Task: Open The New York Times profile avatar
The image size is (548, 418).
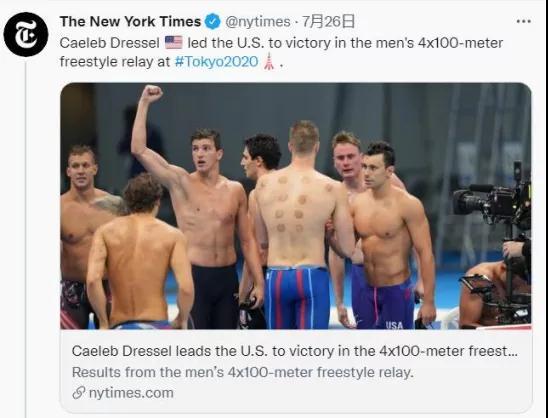Action: 26,34
